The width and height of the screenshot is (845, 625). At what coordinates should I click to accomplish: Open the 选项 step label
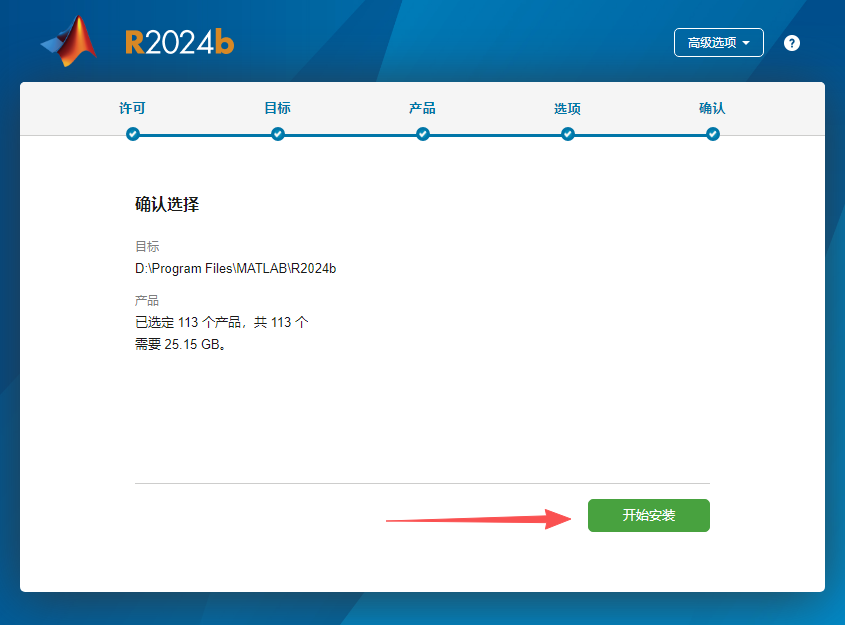[567, 108]
